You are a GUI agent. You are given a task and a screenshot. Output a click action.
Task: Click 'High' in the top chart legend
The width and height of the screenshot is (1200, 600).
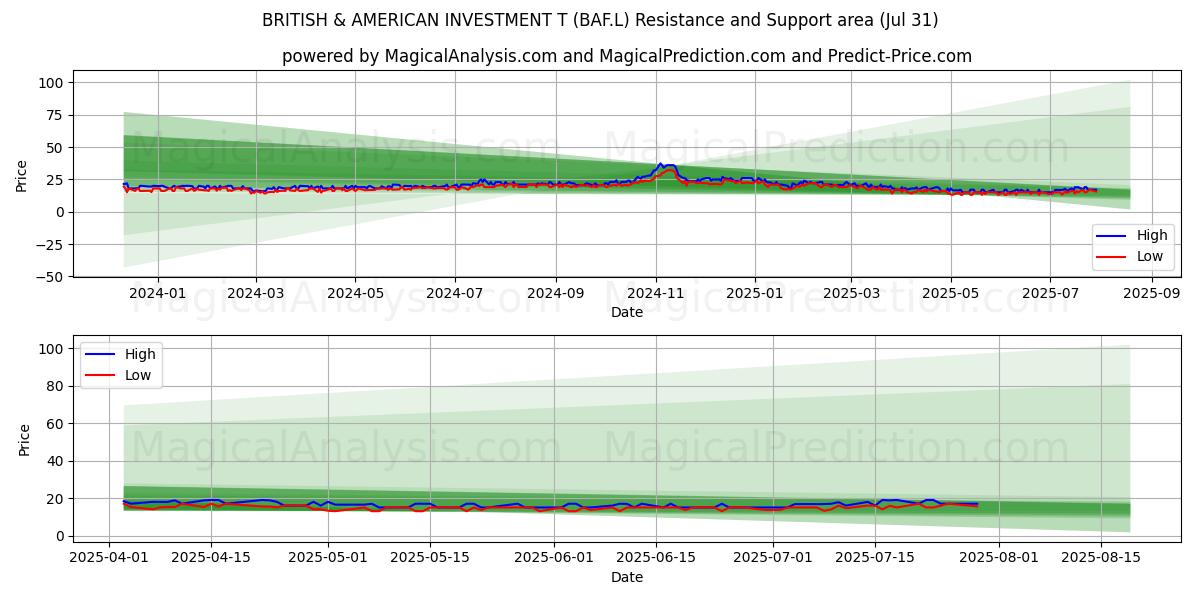(x=1152, y=236)
